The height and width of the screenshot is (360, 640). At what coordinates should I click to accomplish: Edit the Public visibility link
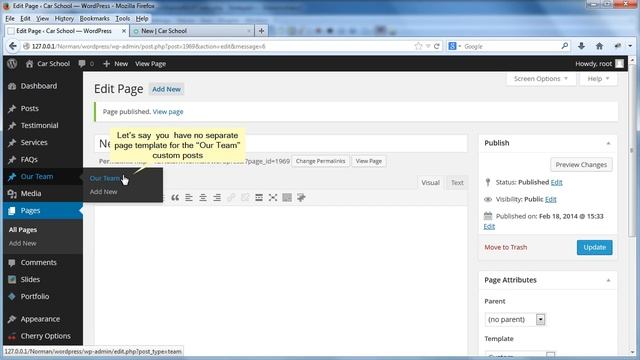(x=551, y=199)
